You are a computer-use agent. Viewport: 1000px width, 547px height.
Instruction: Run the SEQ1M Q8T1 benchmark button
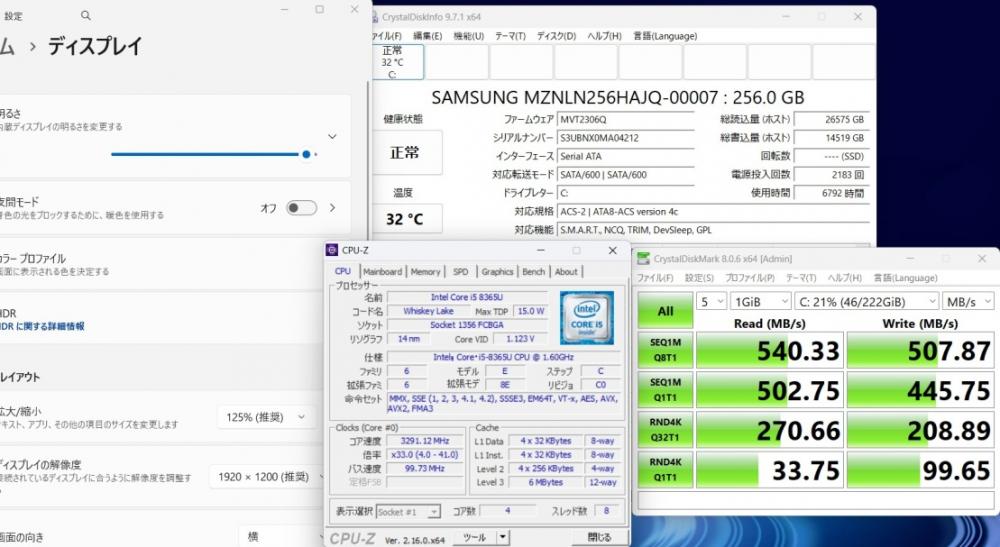(665, 350)
